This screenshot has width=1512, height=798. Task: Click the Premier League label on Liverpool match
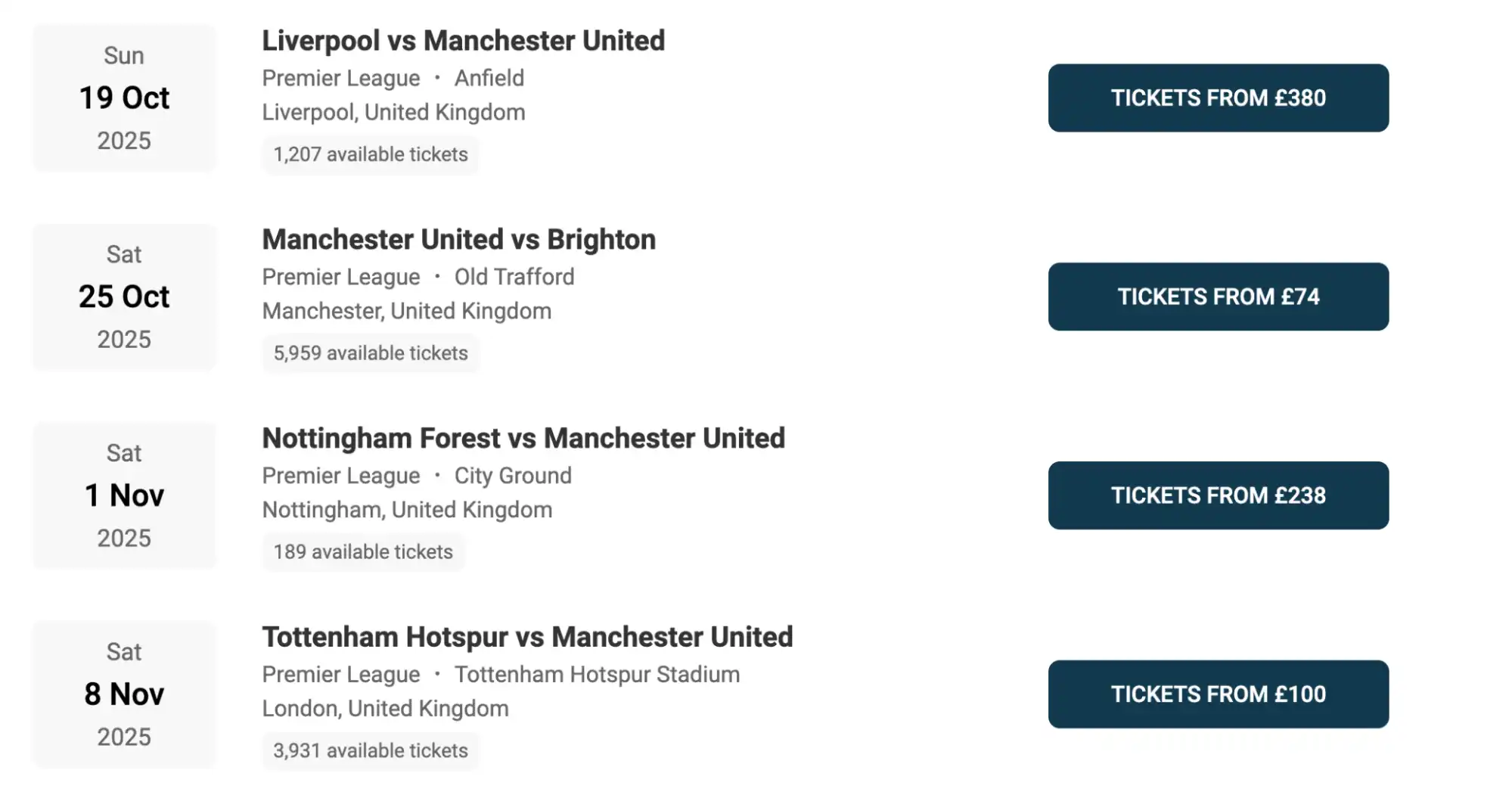click(340, 78)
